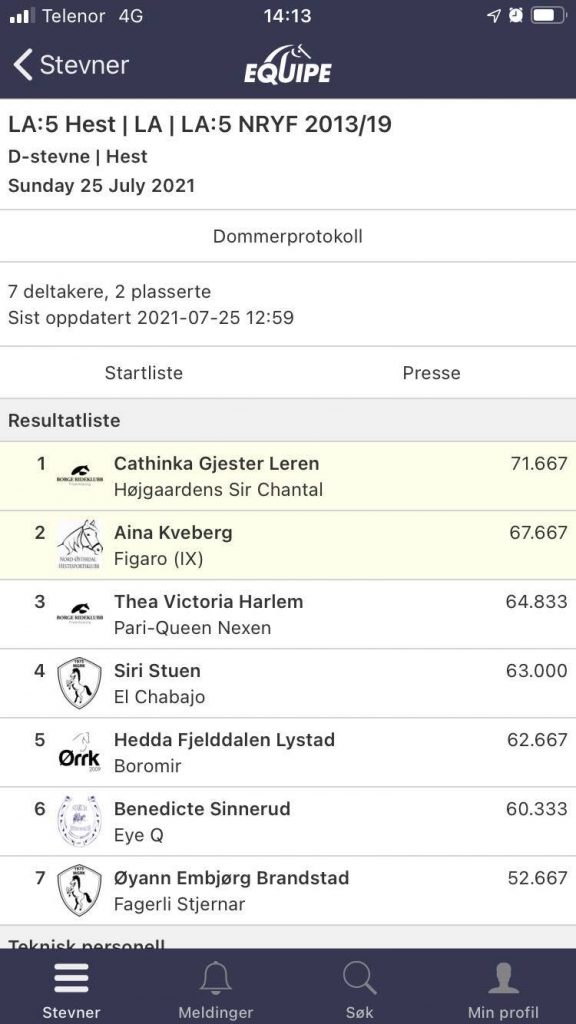Screen dimensions: 576x1024
Task: Tap the shield club logo beside Siri Stuen
Action: [79, 683]
